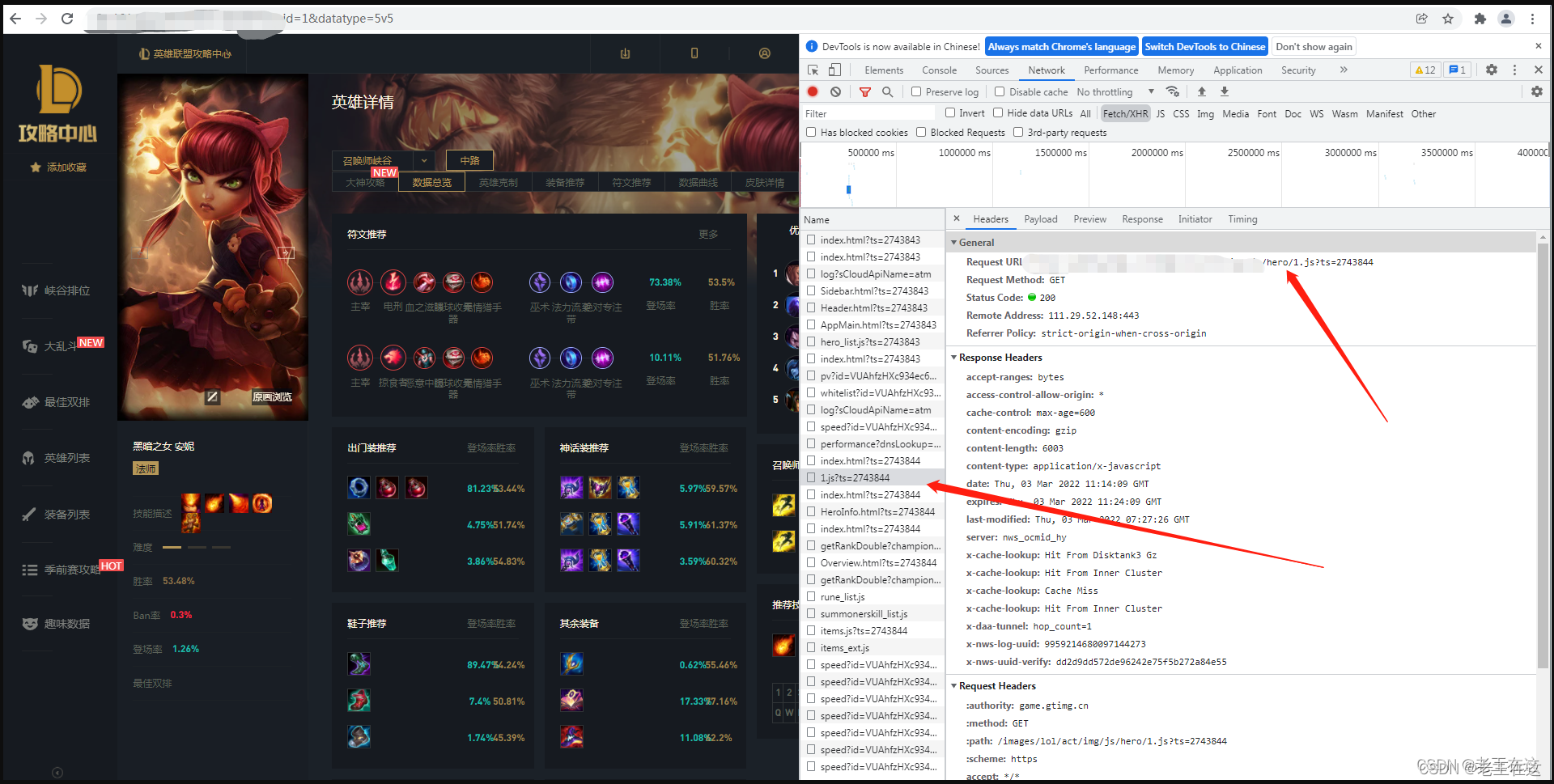
Task: Select the DevTools inspect element tool
Action: tap(813, 70)
